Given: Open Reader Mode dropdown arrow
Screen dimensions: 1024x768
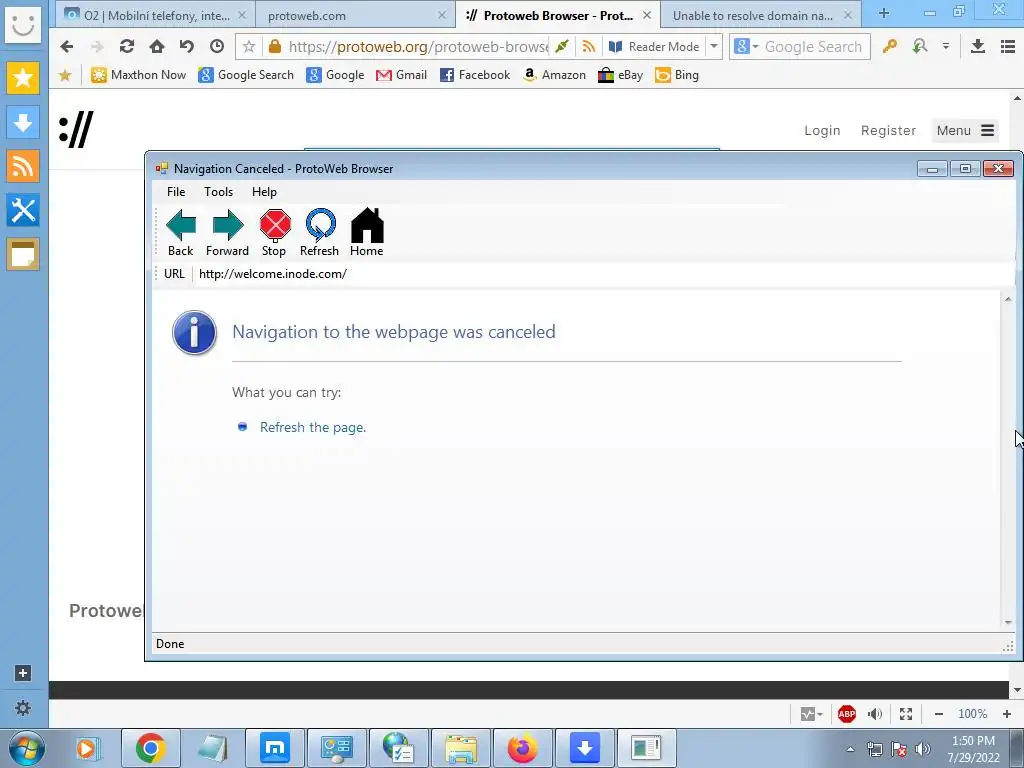Looking at the screenshot, I should 714,46.
